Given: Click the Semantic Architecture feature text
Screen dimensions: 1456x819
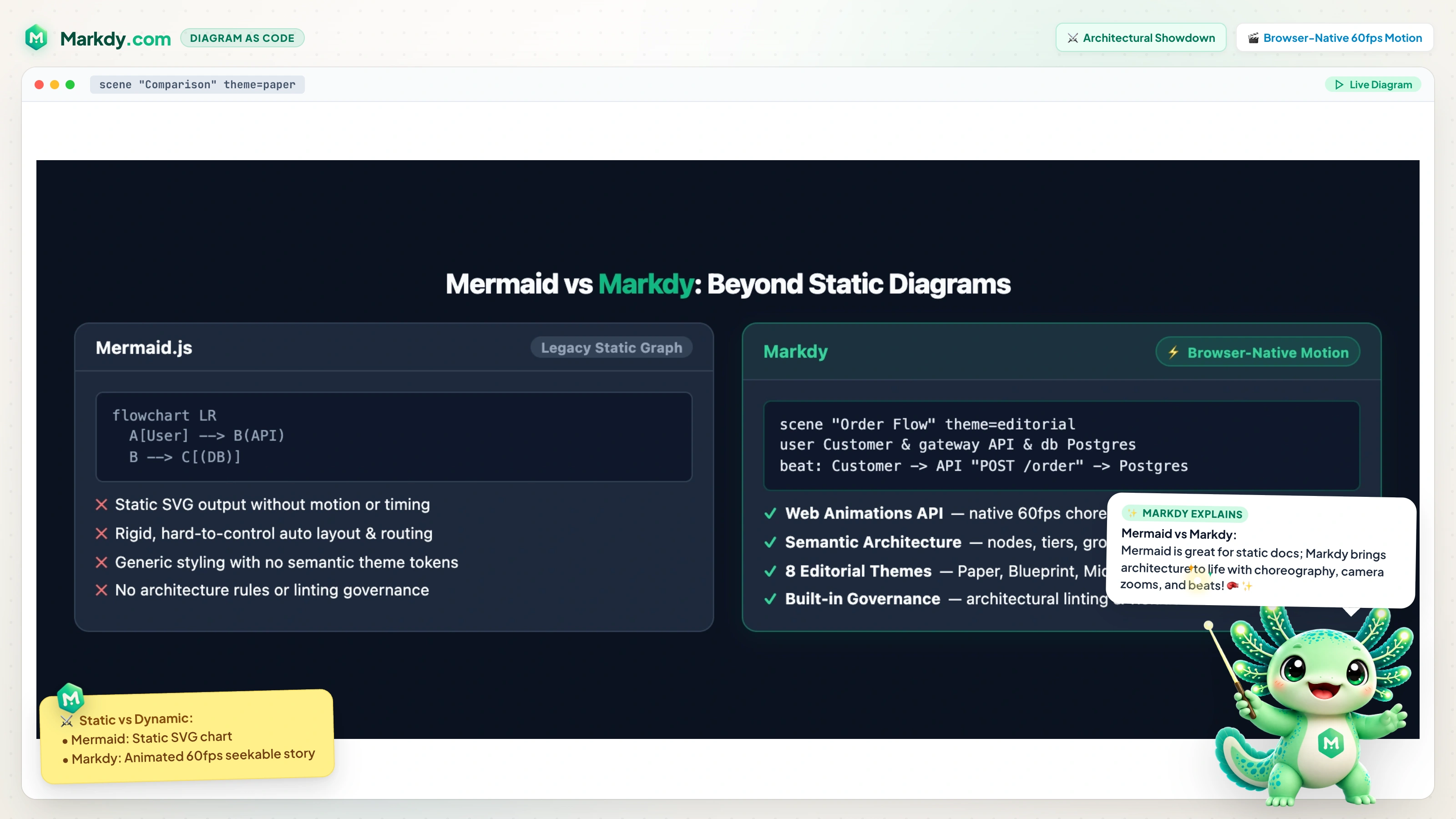Looking at the screenshot, I should 945,542.
